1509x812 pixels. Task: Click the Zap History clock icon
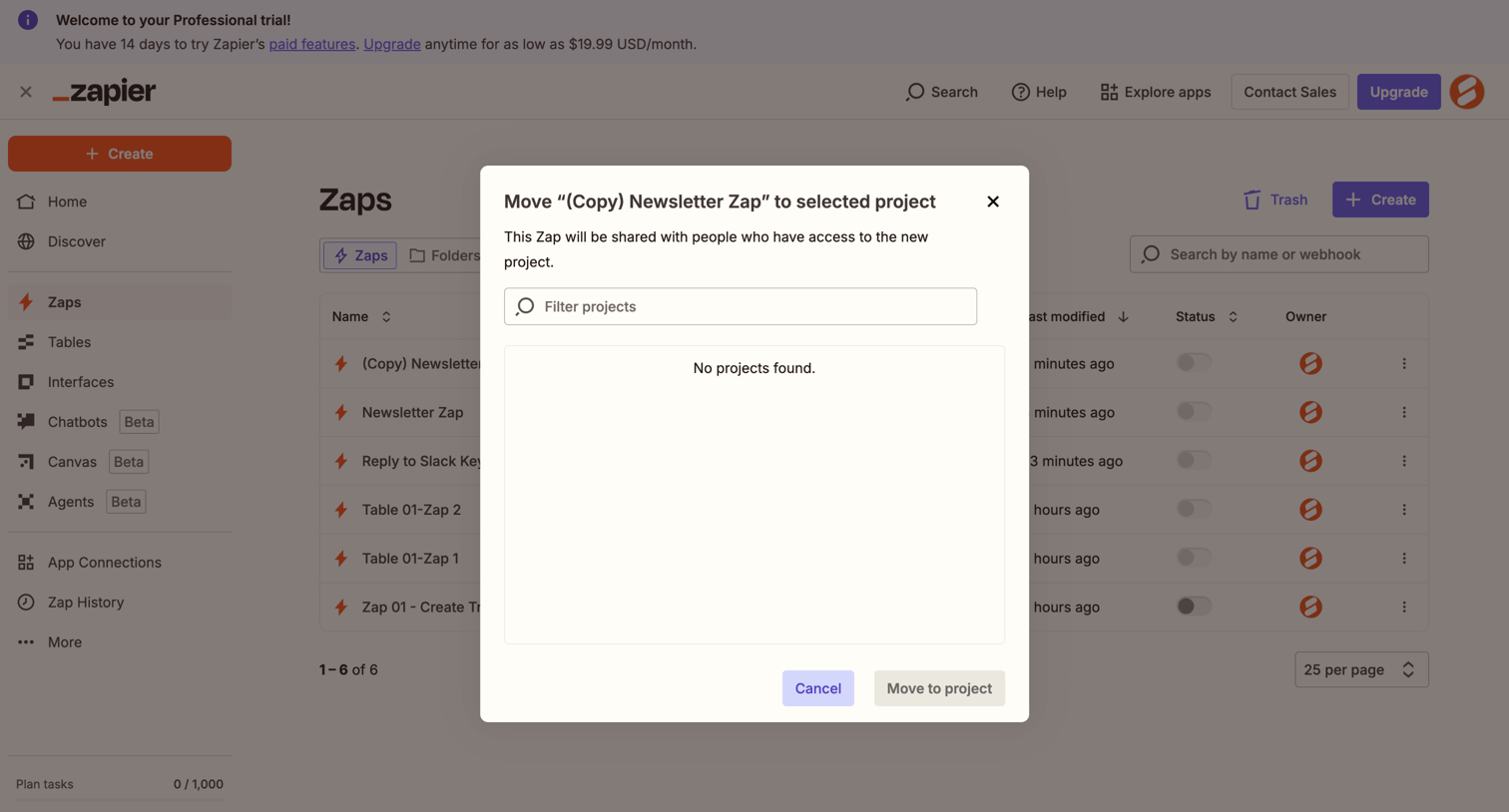26,603
